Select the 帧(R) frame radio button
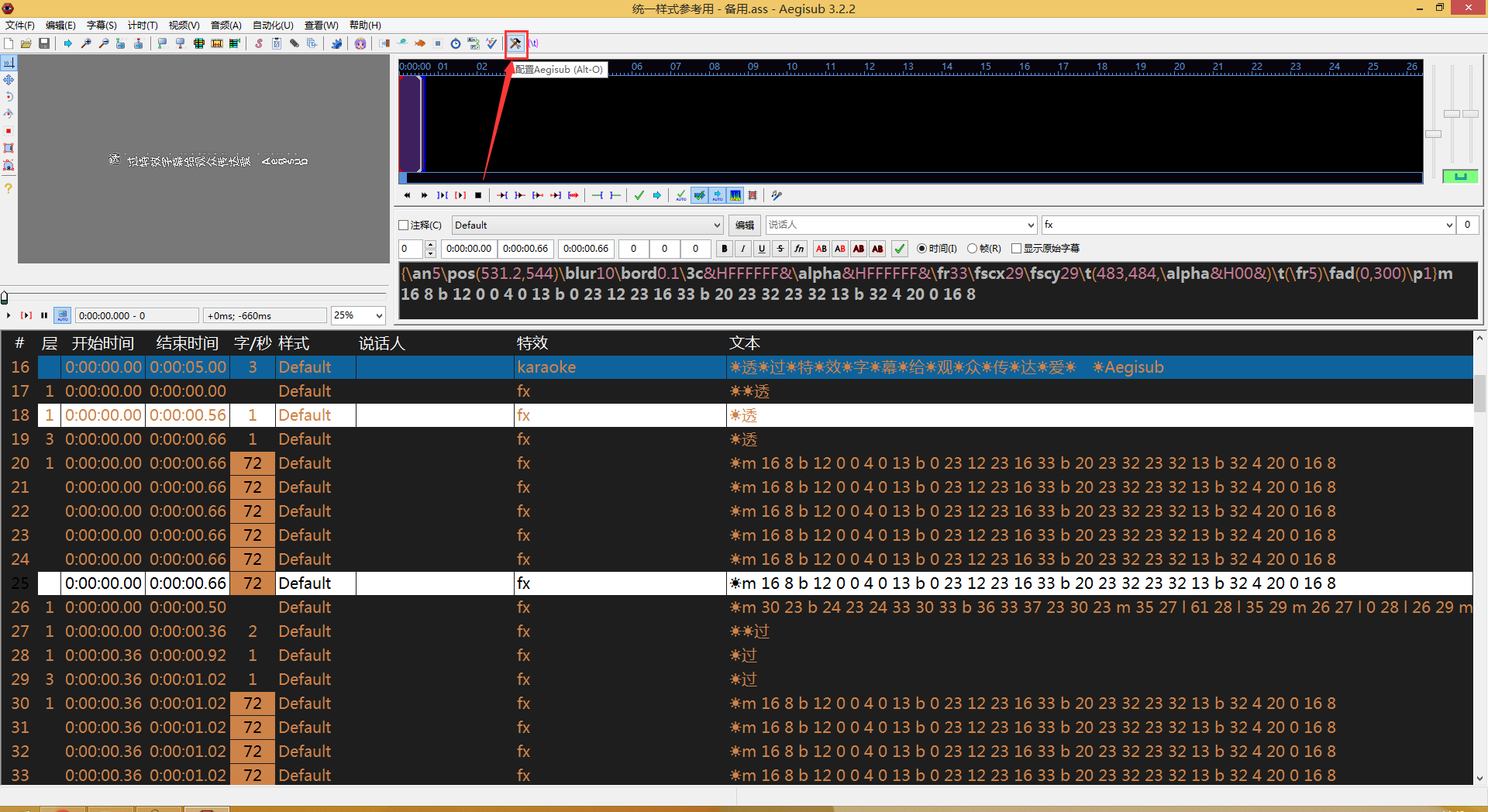 coord(984,248)
